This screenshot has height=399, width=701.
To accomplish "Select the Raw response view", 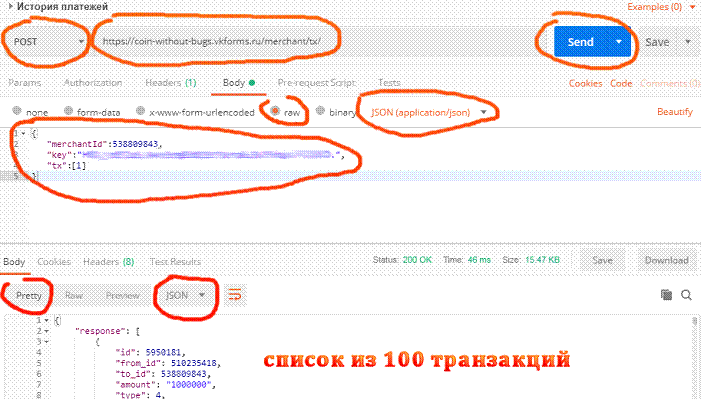I will [74, 295].
